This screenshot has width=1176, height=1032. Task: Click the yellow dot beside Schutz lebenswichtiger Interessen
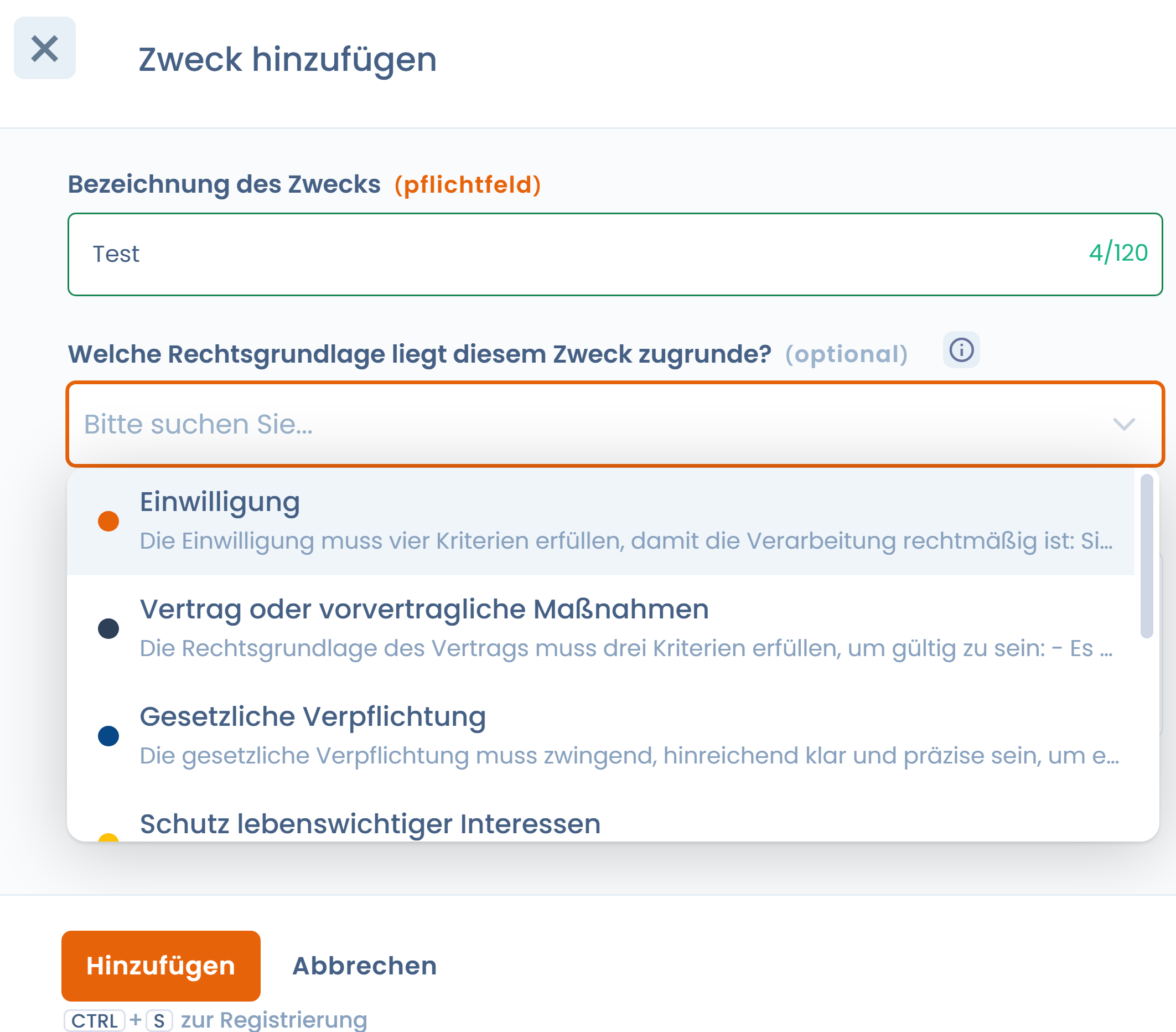108,837
